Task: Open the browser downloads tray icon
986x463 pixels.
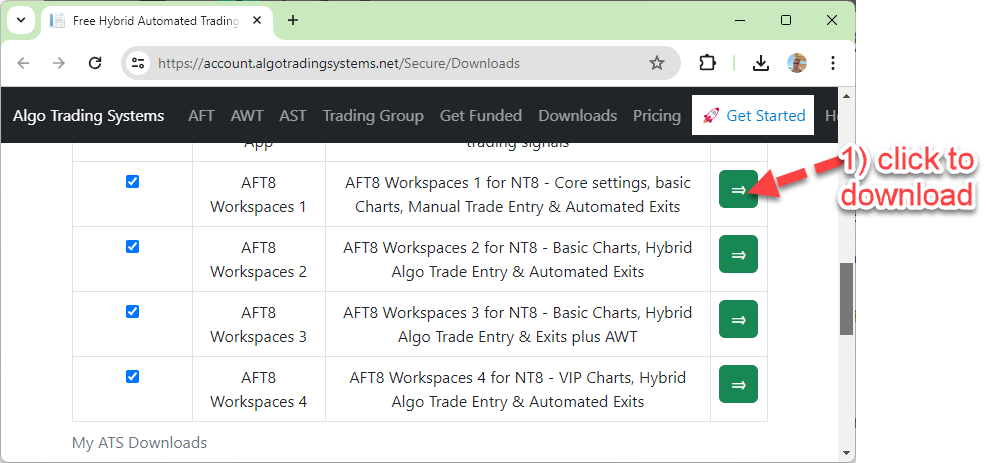Action: 761,63
